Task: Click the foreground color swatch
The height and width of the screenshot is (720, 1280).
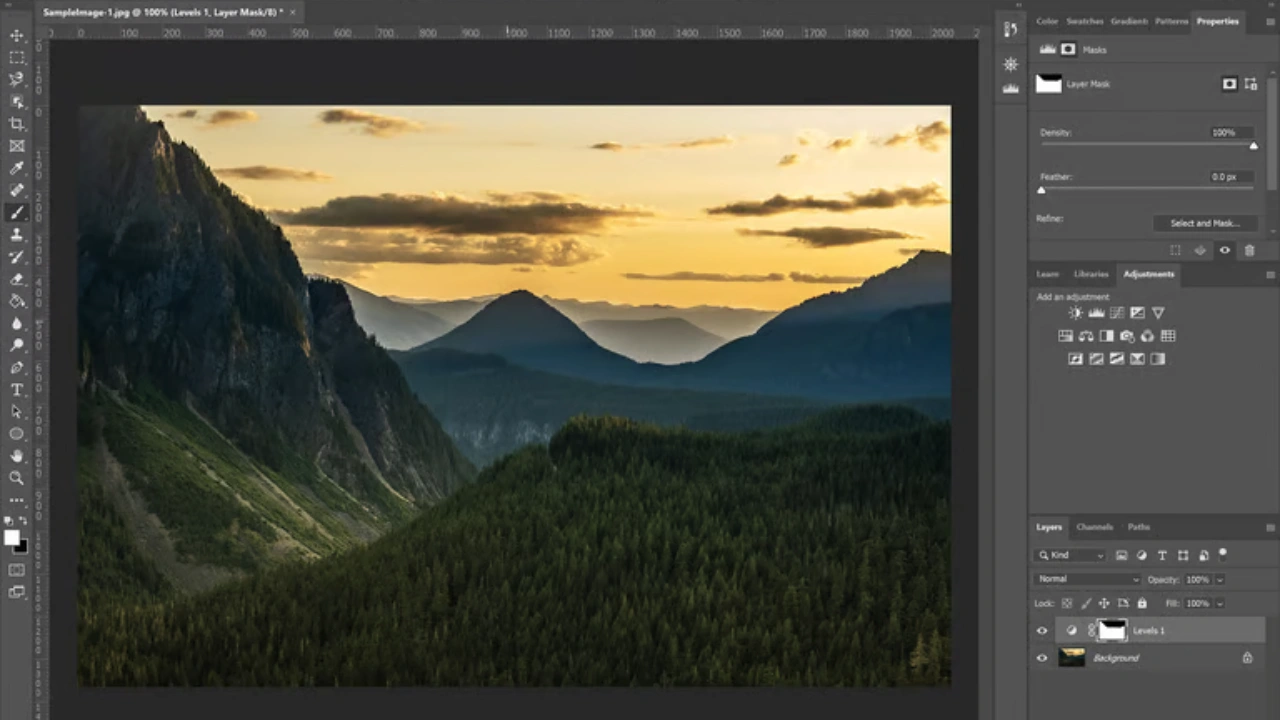Action: (12, 537)
